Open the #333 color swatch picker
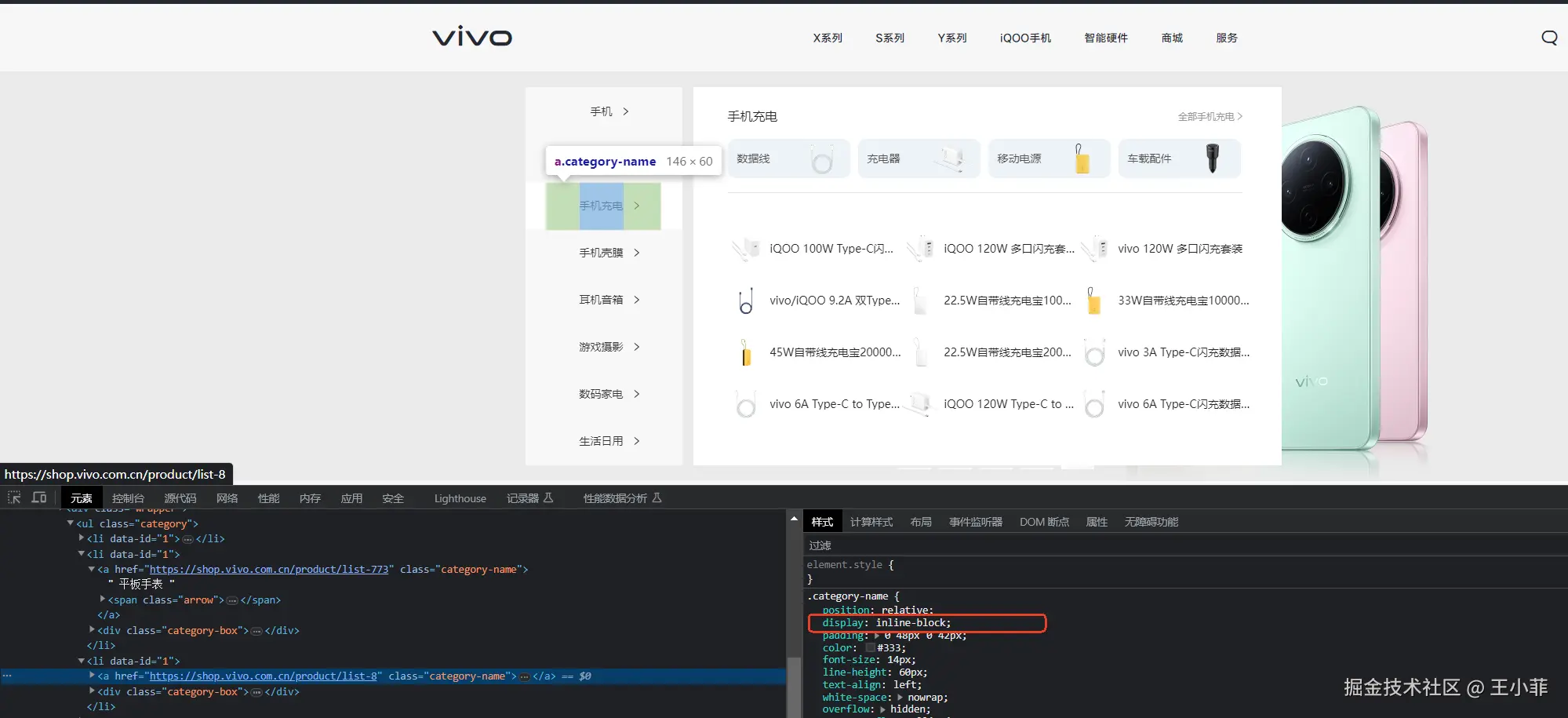The height and width of the screenshot is (718, 1568). point(870,648)
